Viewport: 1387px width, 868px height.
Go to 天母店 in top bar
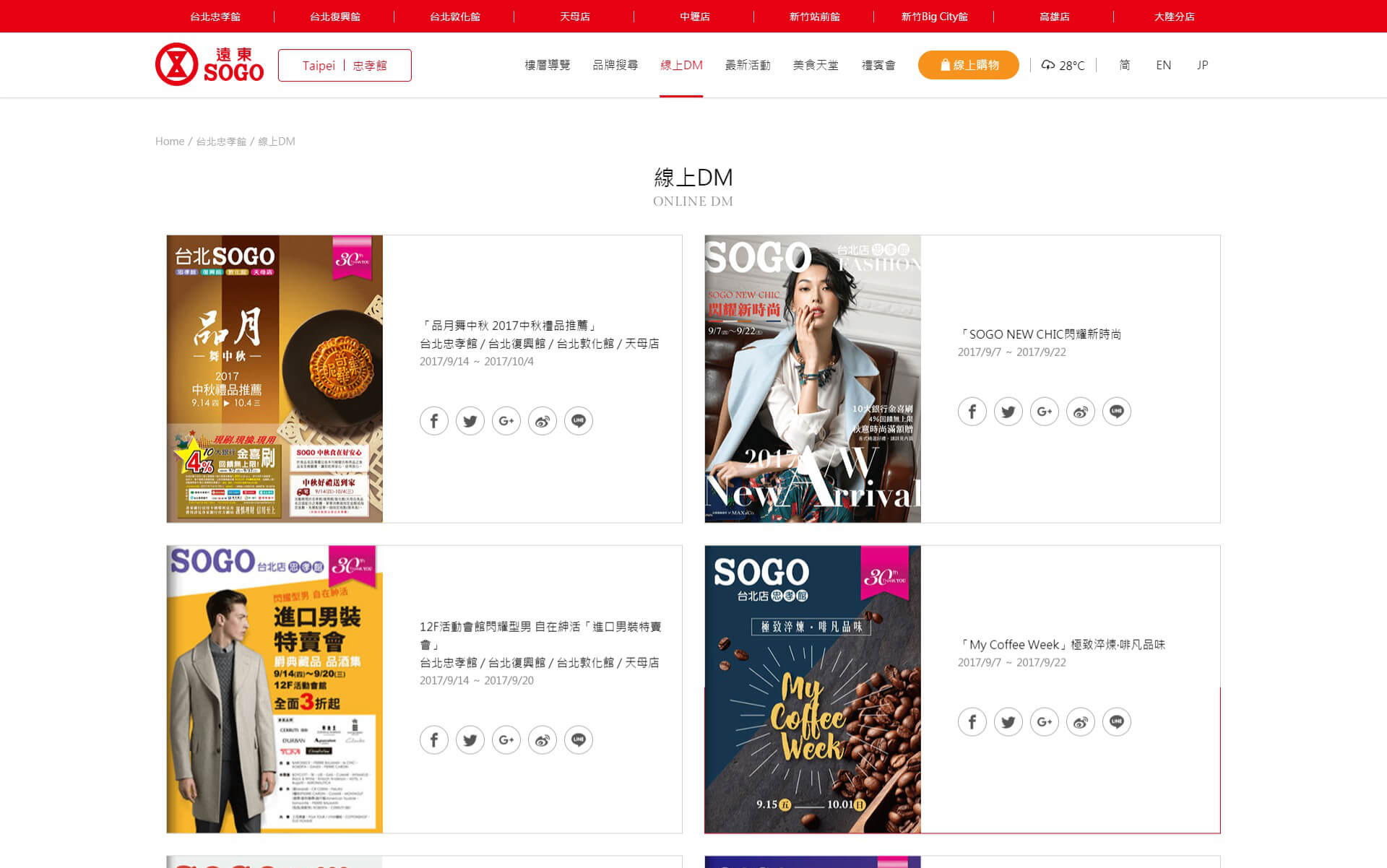pos(575,17)
